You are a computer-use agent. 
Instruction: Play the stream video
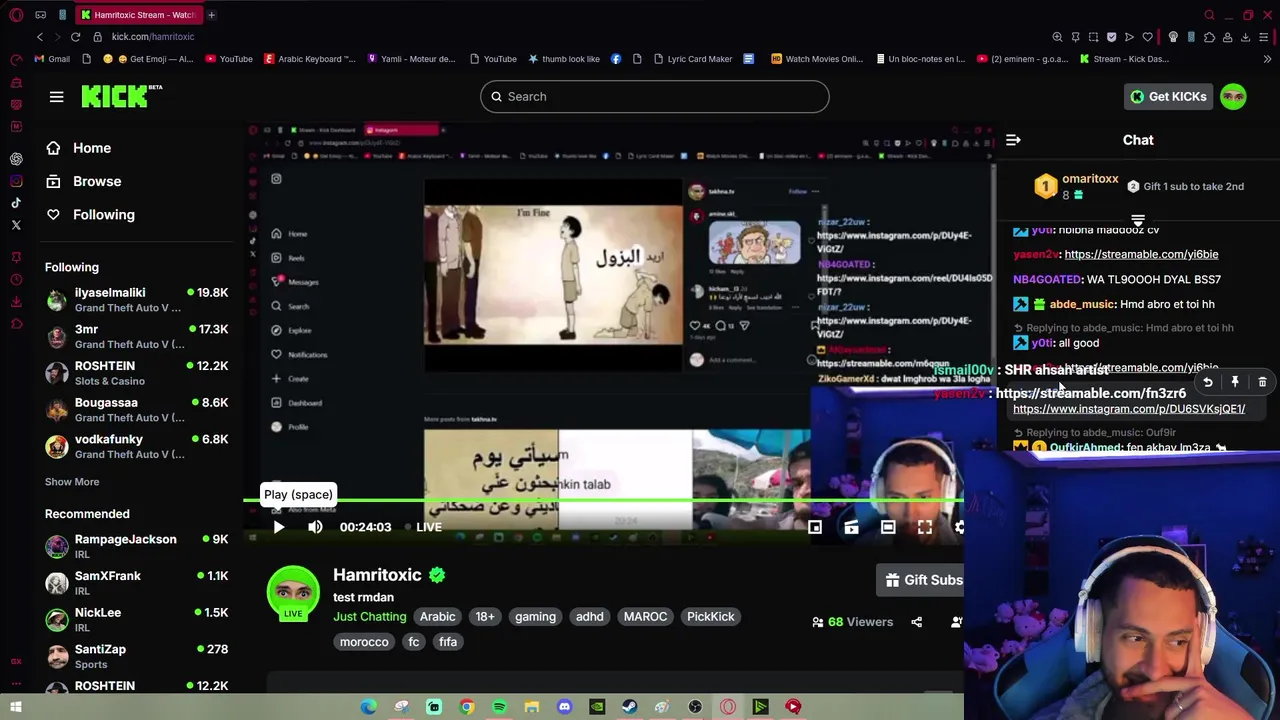pyautogui.click(x=279, y=527)
